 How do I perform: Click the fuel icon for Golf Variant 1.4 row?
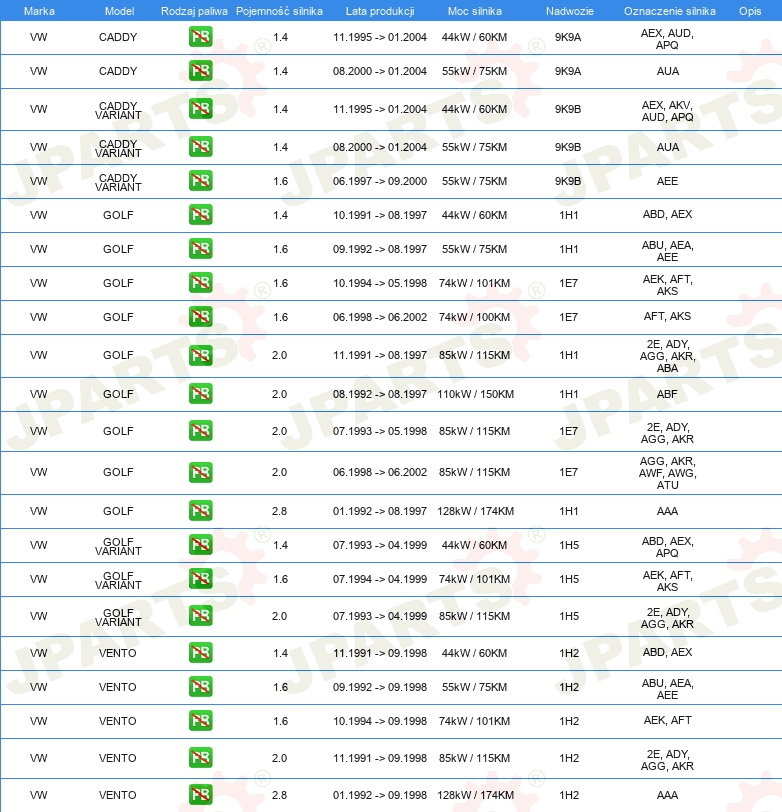point(200,545)
